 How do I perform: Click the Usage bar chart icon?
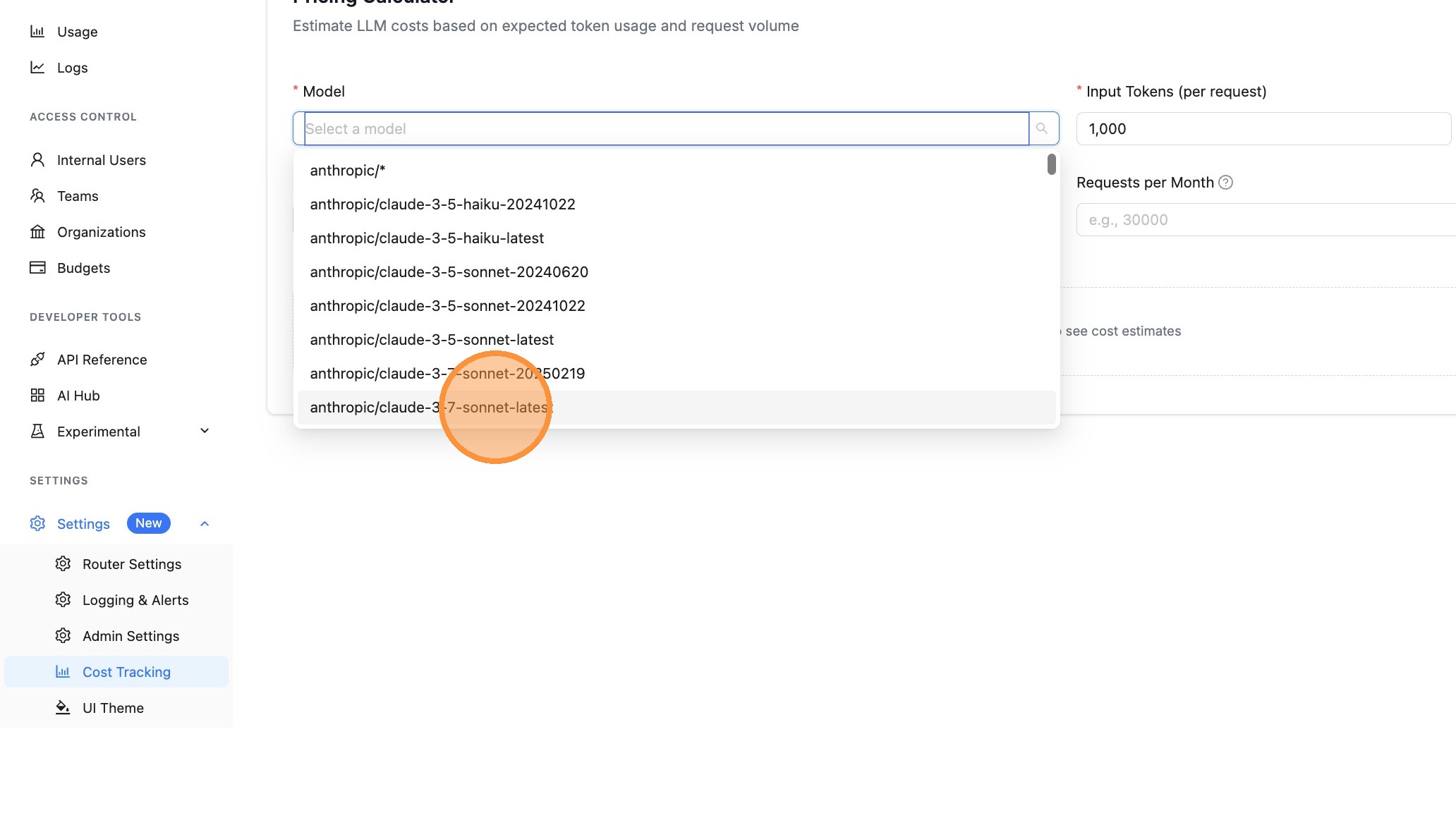(37, 32)
